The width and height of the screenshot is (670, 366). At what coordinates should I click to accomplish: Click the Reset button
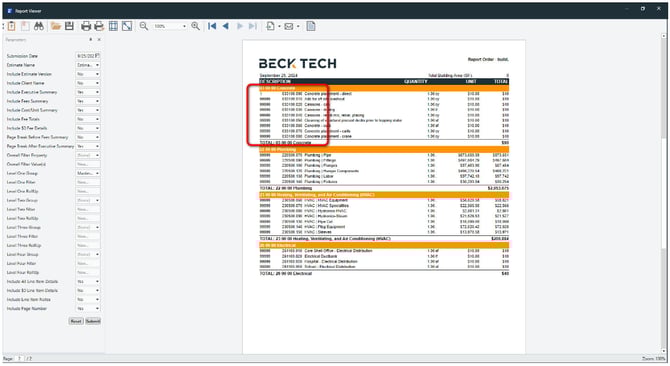[76, 321]
